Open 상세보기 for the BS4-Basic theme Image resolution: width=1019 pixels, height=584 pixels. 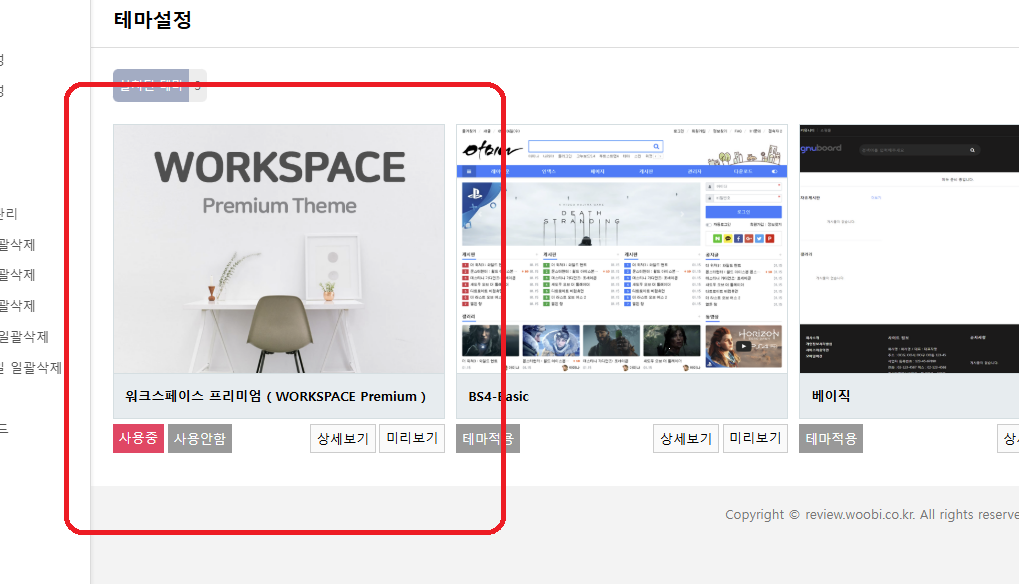[x=685, y=438]
